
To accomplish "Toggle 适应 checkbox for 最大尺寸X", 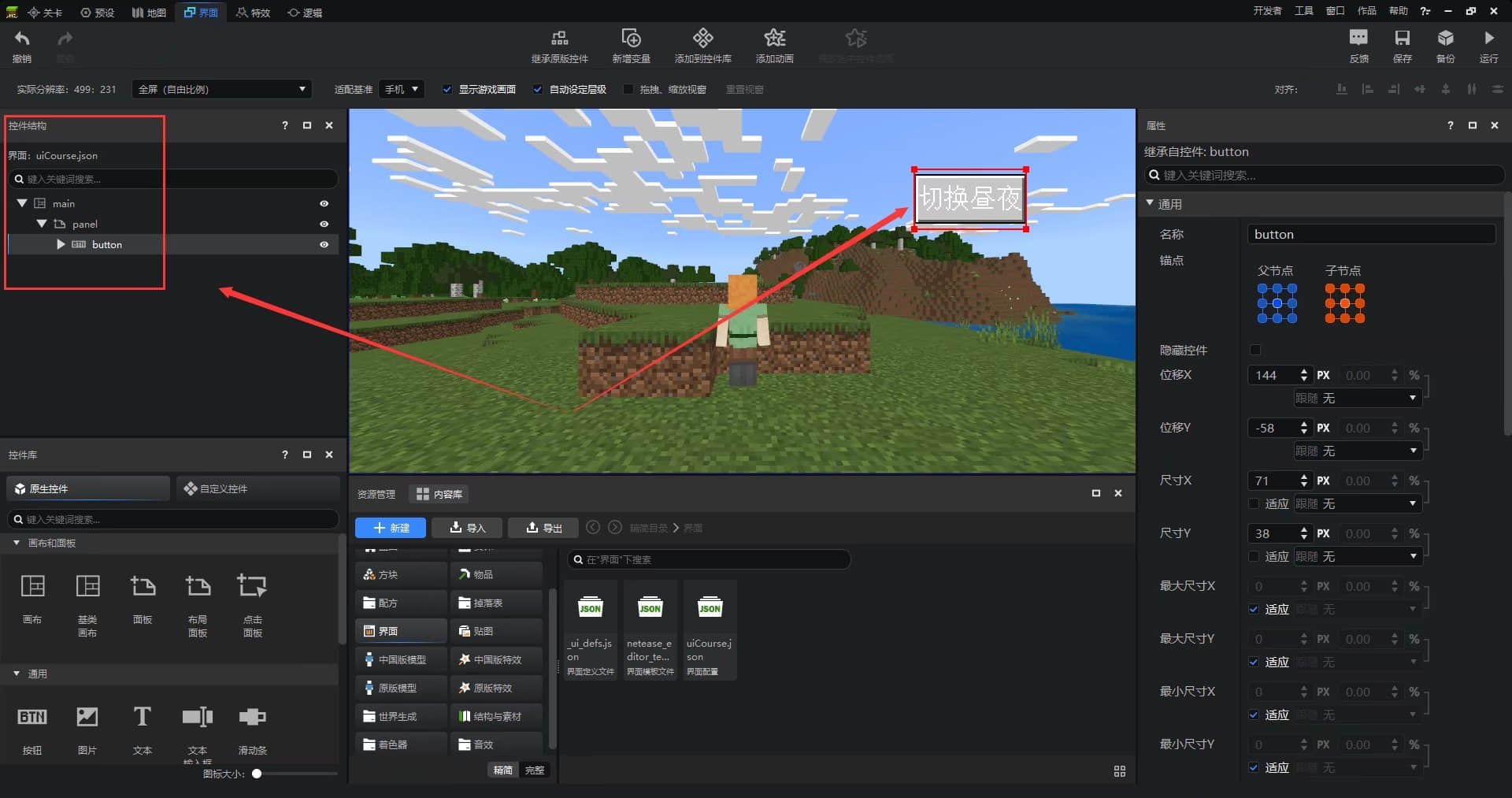I will 1254,609.
